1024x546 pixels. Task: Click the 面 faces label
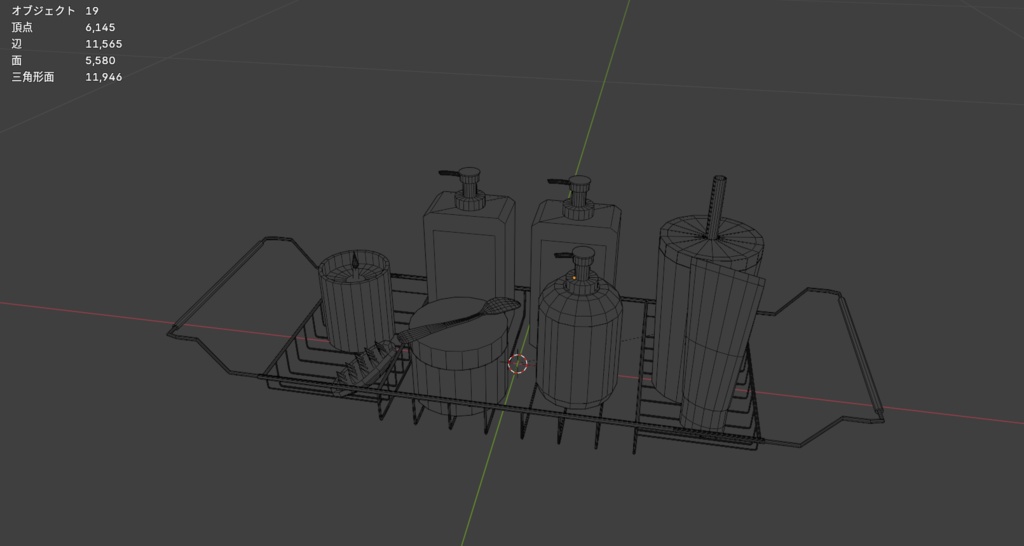(x=17, y=60)
